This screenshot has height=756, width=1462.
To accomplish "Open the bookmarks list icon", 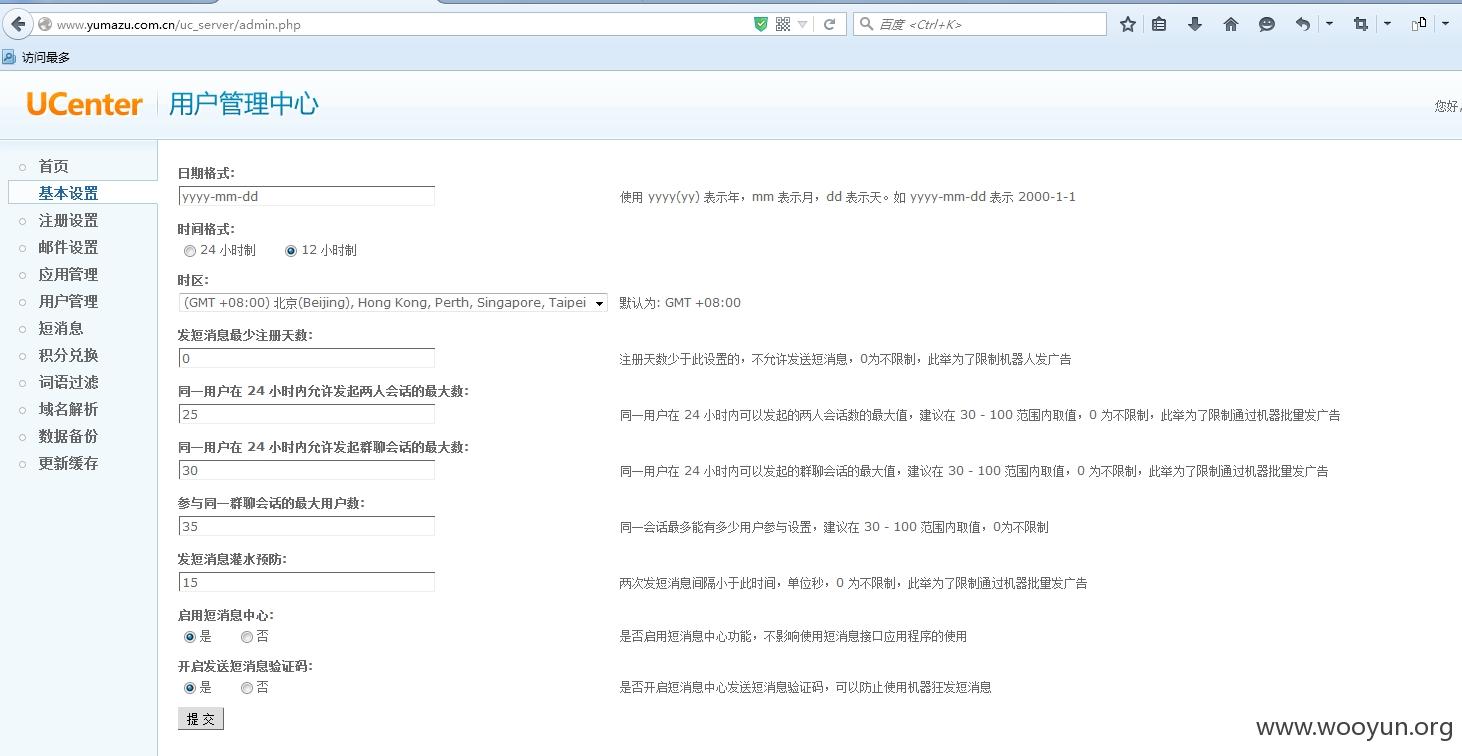I will [1159, 24].
